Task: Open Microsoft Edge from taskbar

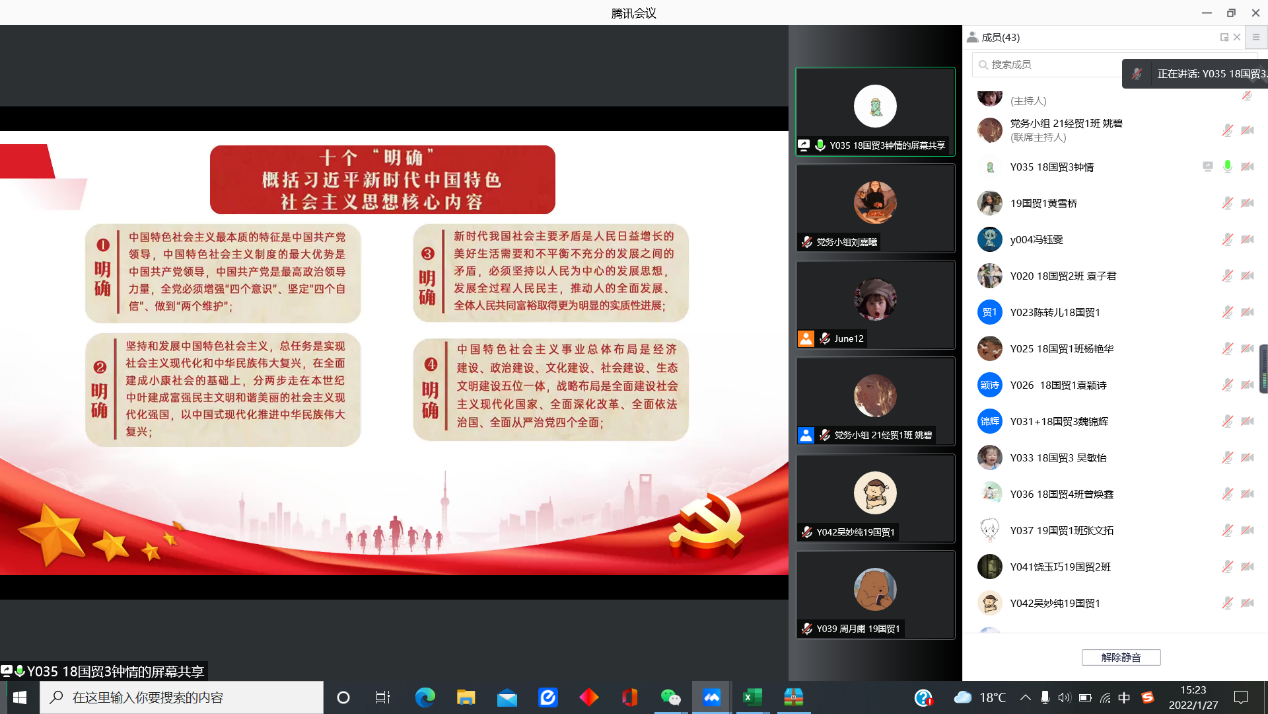Action: pos(425,697)
